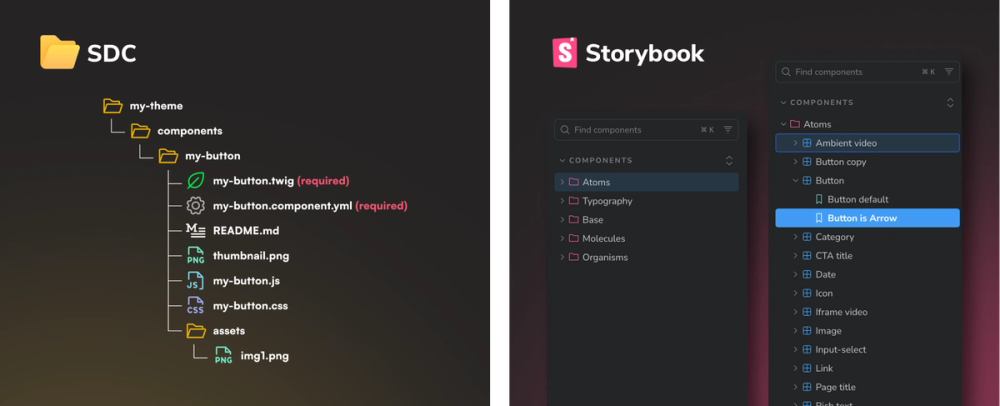
Task: Click the Storybook heading text
Action: point(645,54)
